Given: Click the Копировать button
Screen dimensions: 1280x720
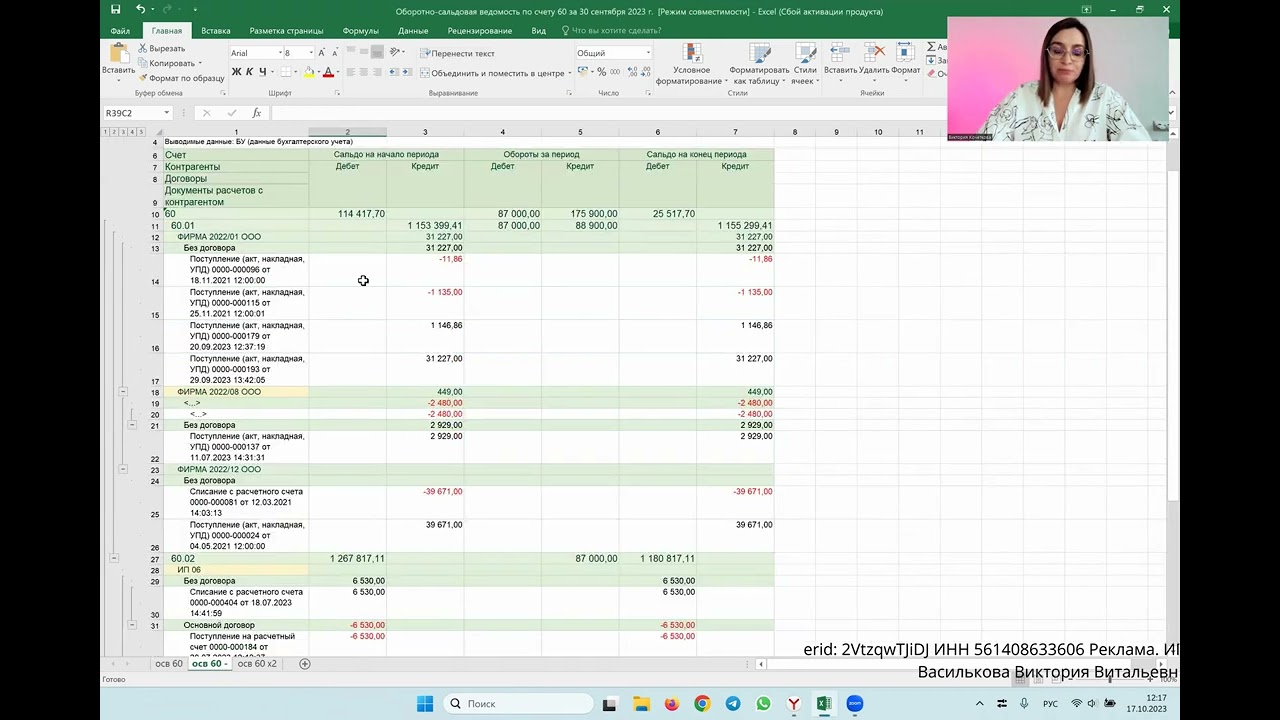Looking at the screenshot, I should (x=169, y=63).
